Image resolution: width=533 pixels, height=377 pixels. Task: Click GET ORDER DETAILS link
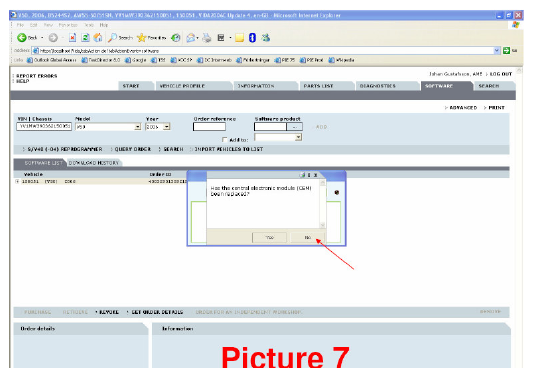pyautogui.click(x=157, y=312)
